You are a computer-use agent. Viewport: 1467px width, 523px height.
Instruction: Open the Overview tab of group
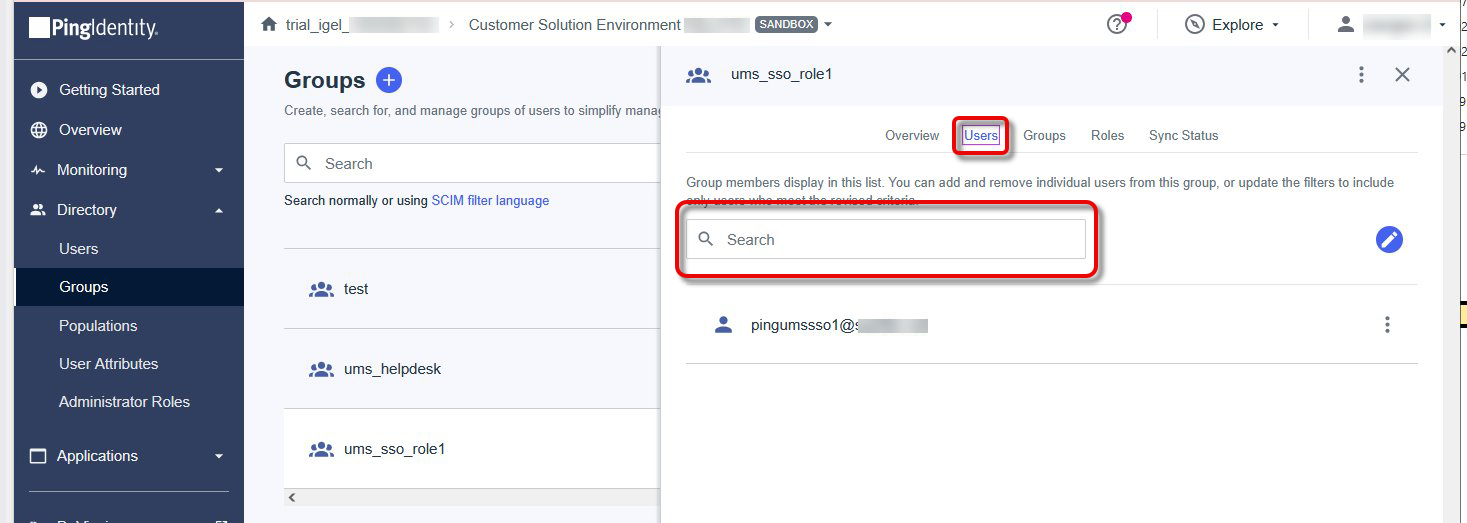click(x=911, y=135)
